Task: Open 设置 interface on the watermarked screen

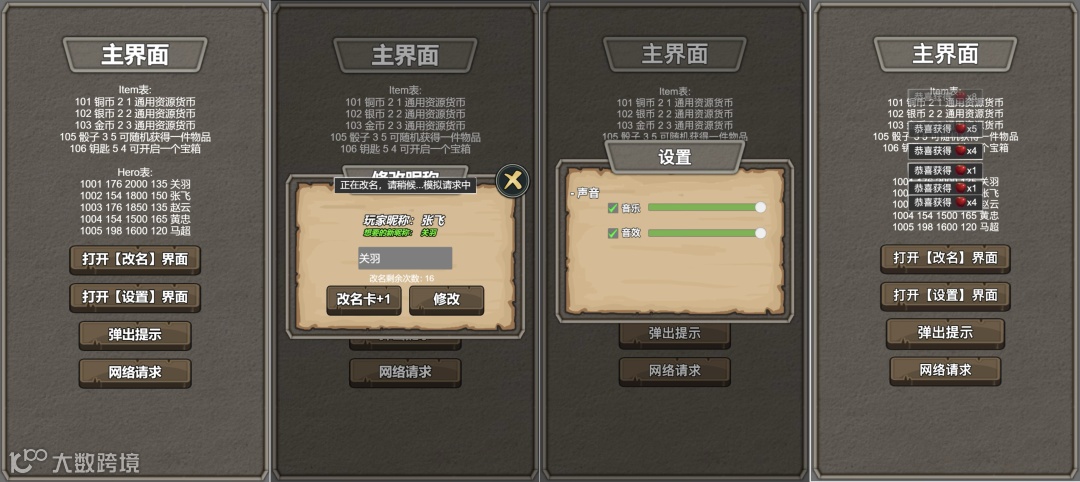Action: click(x=135, y=297)
